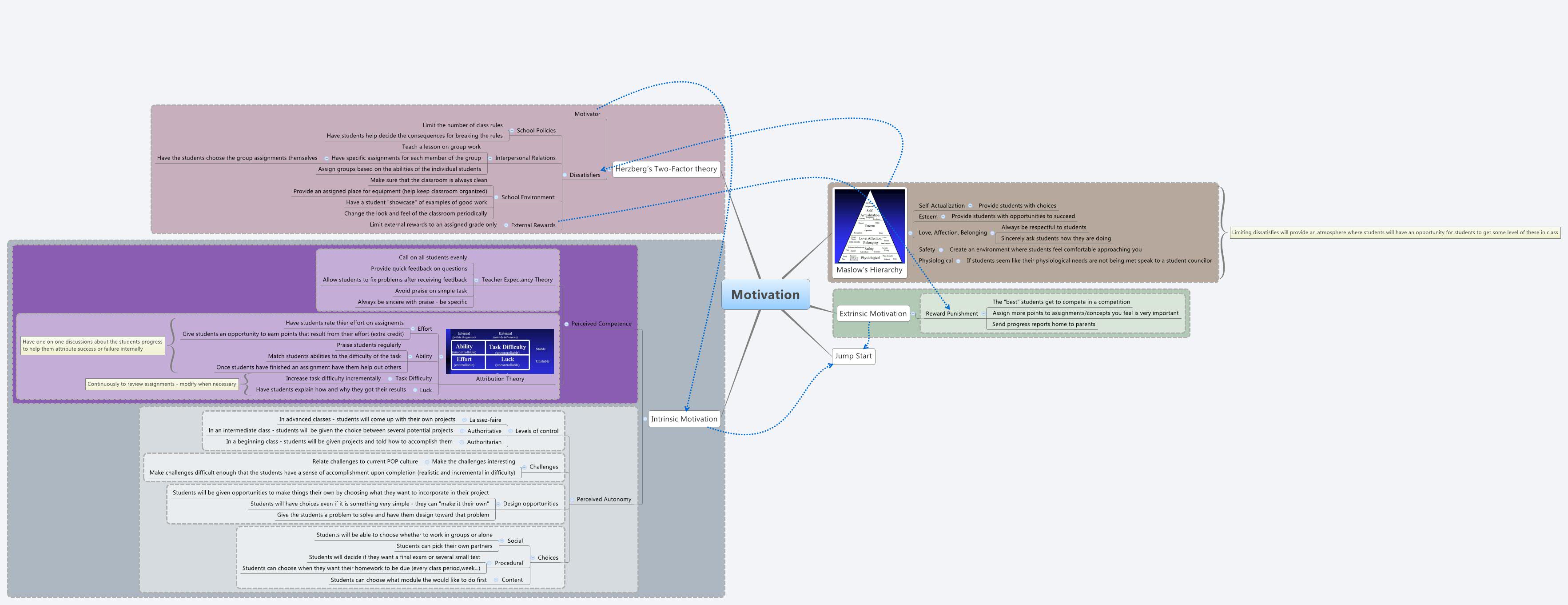Collapse the Perceived Competence subtree
Image resolution: width=1568 pixels, height=605 pixels.
(565, 324)
